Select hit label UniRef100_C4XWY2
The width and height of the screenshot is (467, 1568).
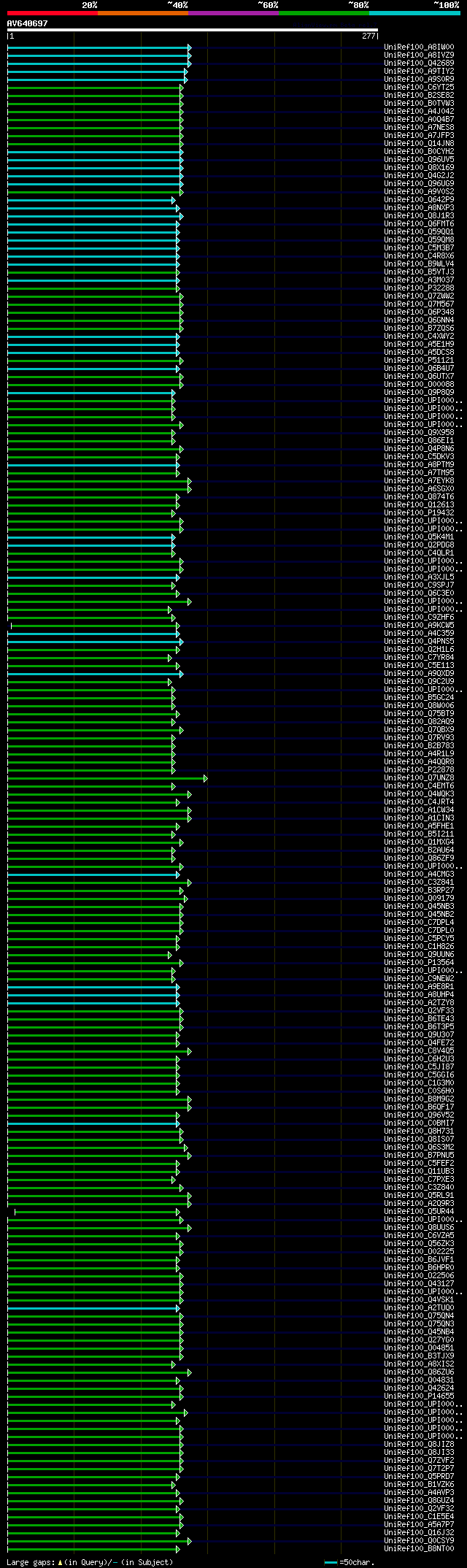click(419, 337)
